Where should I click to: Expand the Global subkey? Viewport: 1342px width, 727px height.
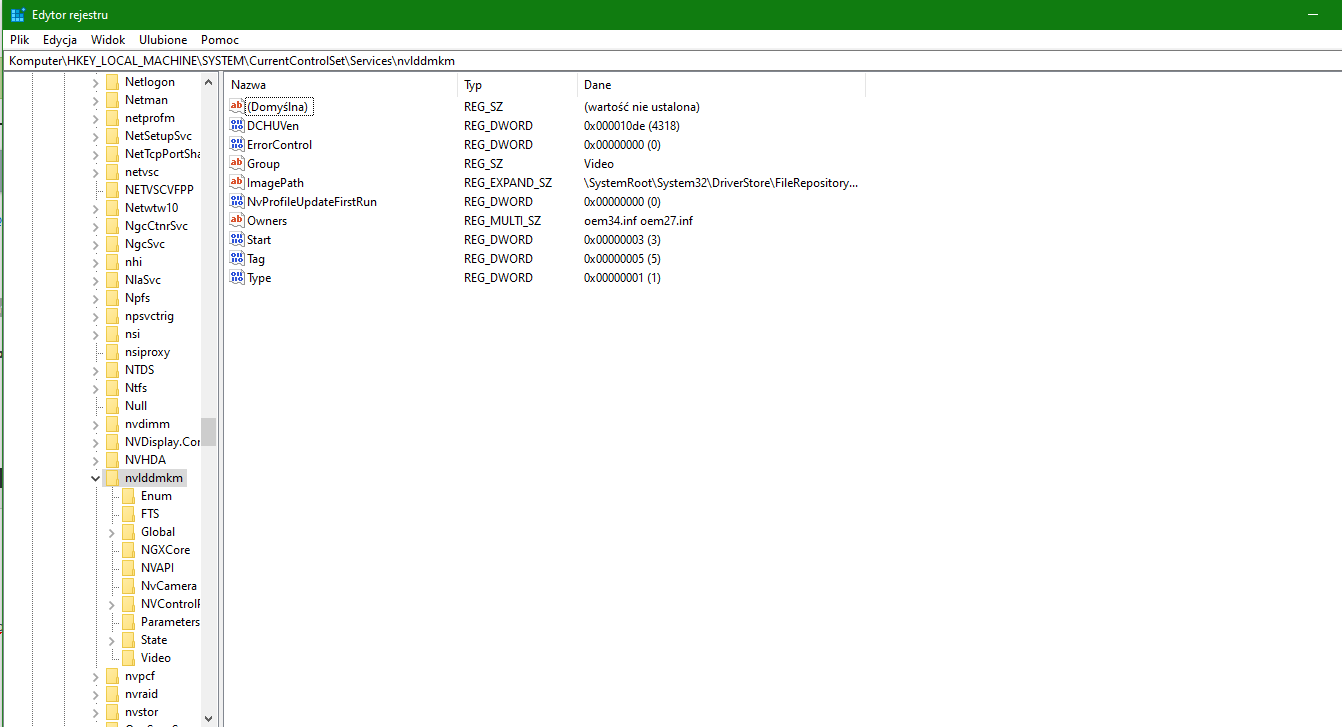111,532
